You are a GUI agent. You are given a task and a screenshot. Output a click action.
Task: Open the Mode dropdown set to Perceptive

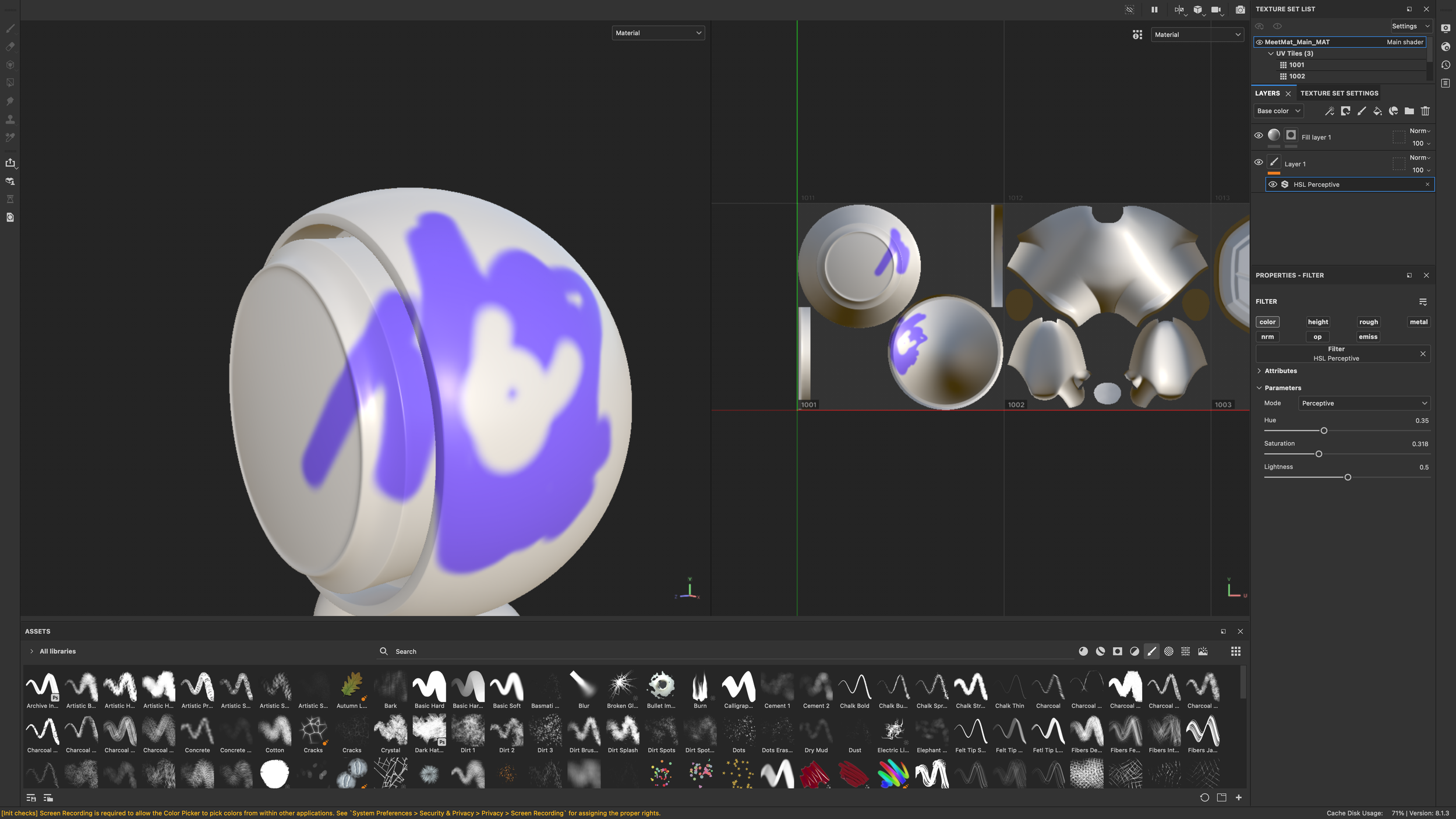coord(1364,404)
